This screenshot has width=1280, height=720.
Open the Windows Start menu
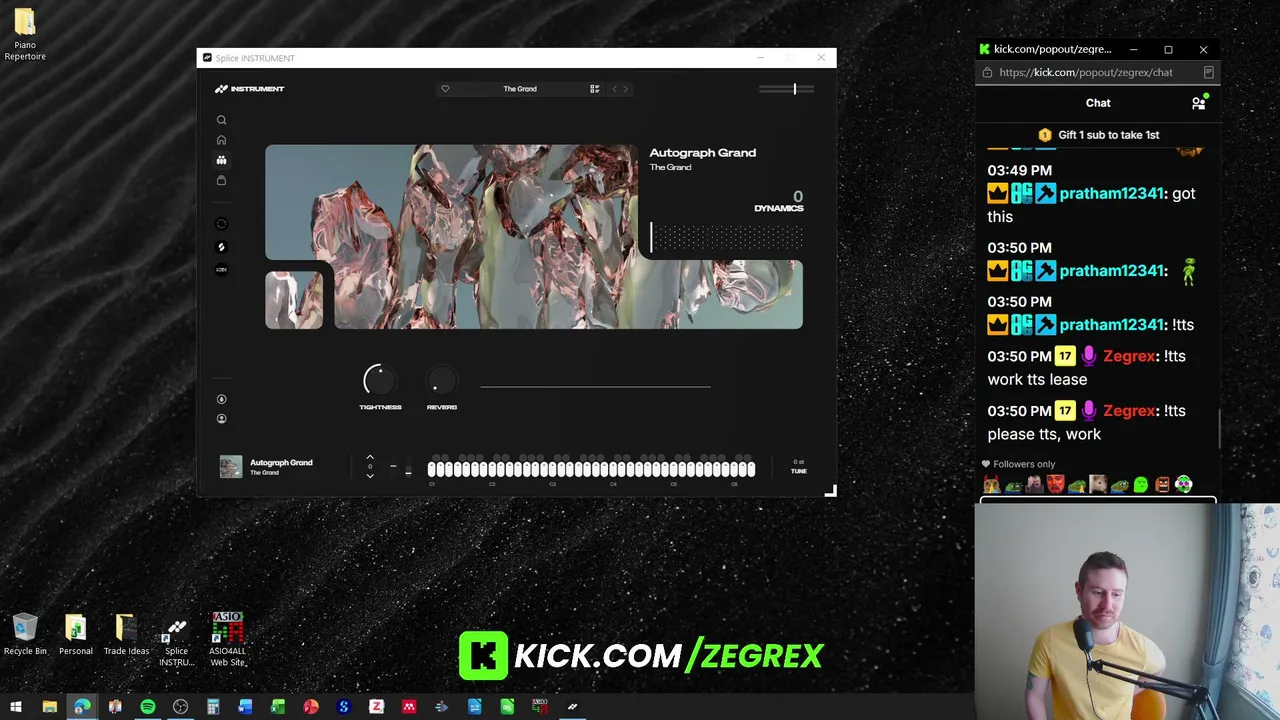click(x=16, y=707)
